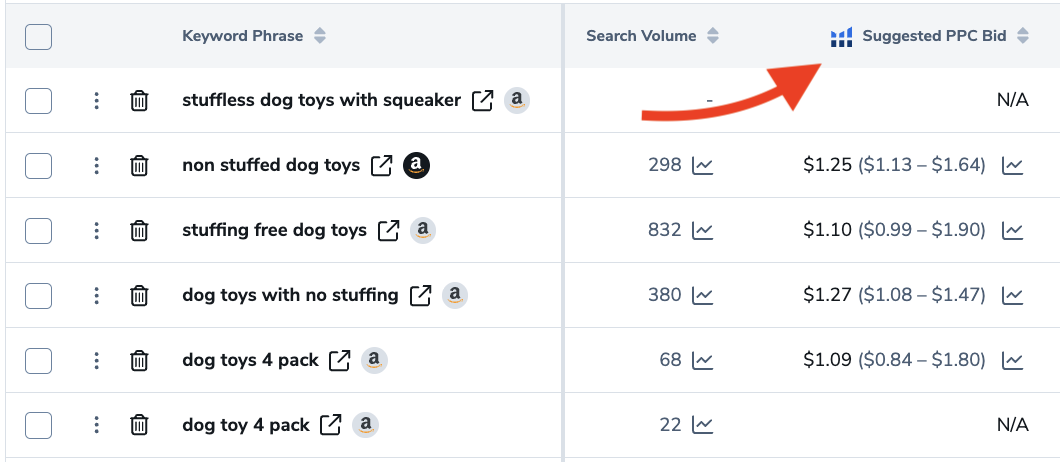Open 'stuffing free dog toys' in an external link

388,231
